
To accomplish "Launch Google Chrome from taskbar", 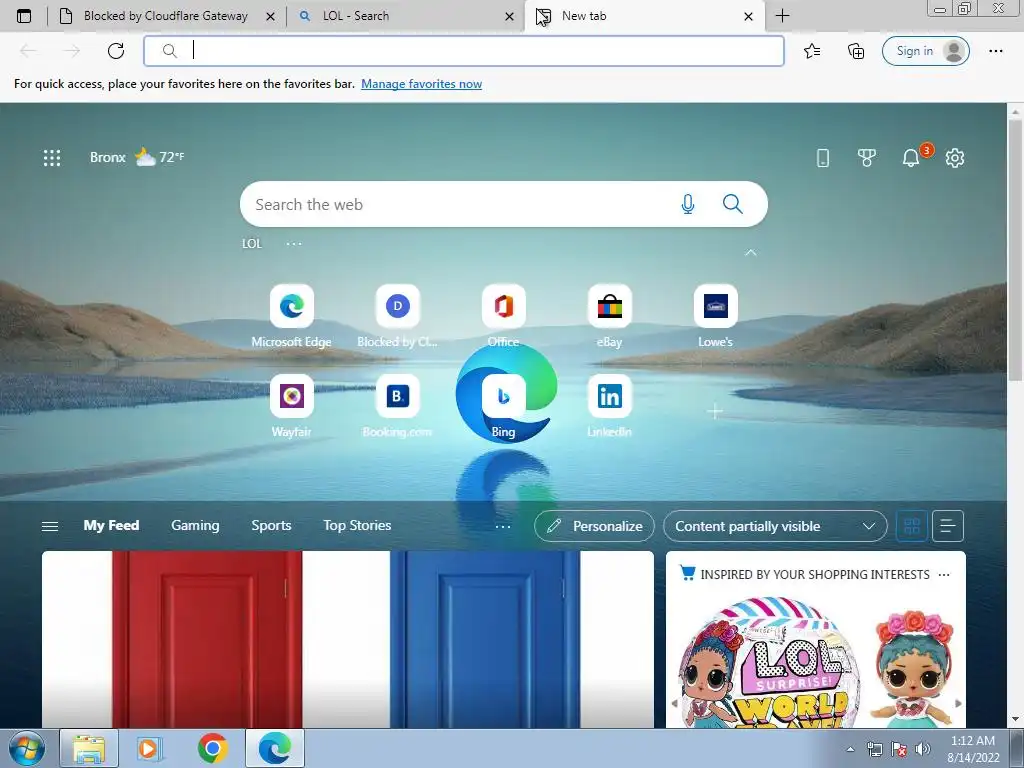I will tap(212, 748).
